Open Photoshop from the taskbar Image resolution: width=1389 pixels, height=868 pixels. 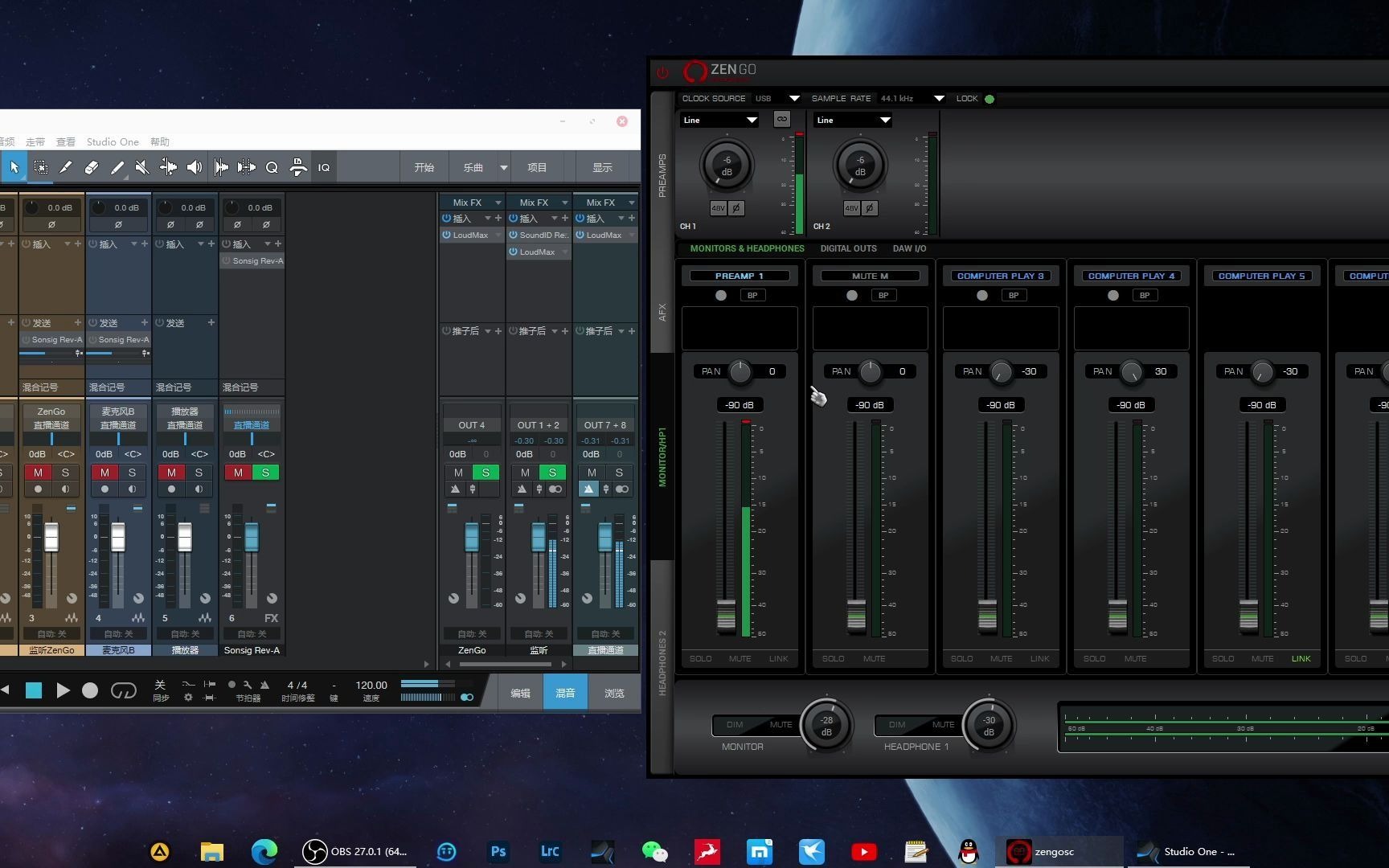[498, 852]
